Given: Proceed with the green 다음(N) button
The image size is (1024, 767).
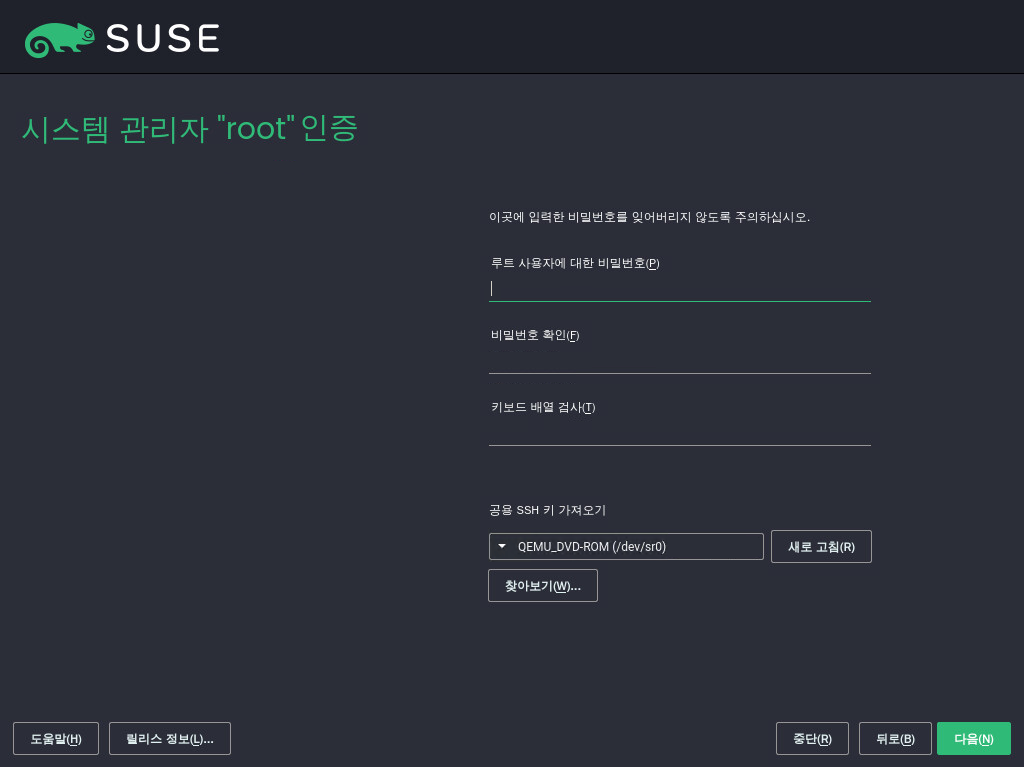Looking at the screenshot, I should coord(973,739).
